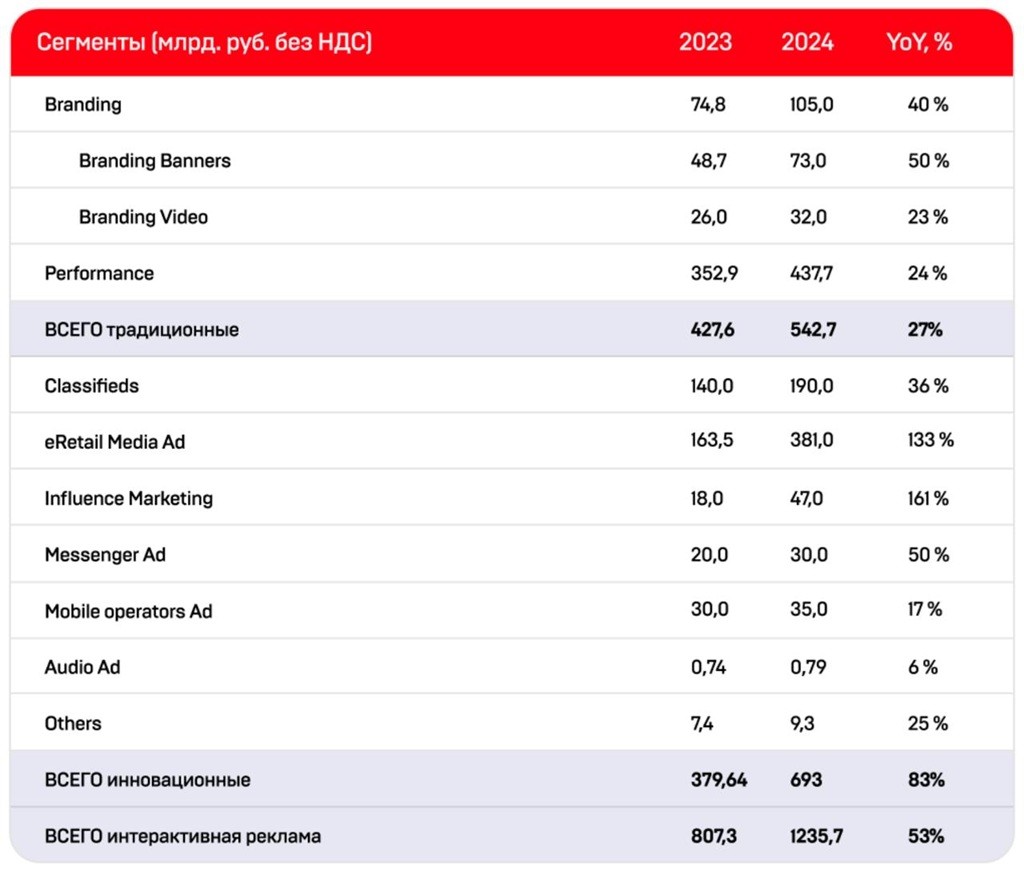This screenshot has height=871, width=1024.
Task: Select the Branding row label
Action: [x=83, y=104]
